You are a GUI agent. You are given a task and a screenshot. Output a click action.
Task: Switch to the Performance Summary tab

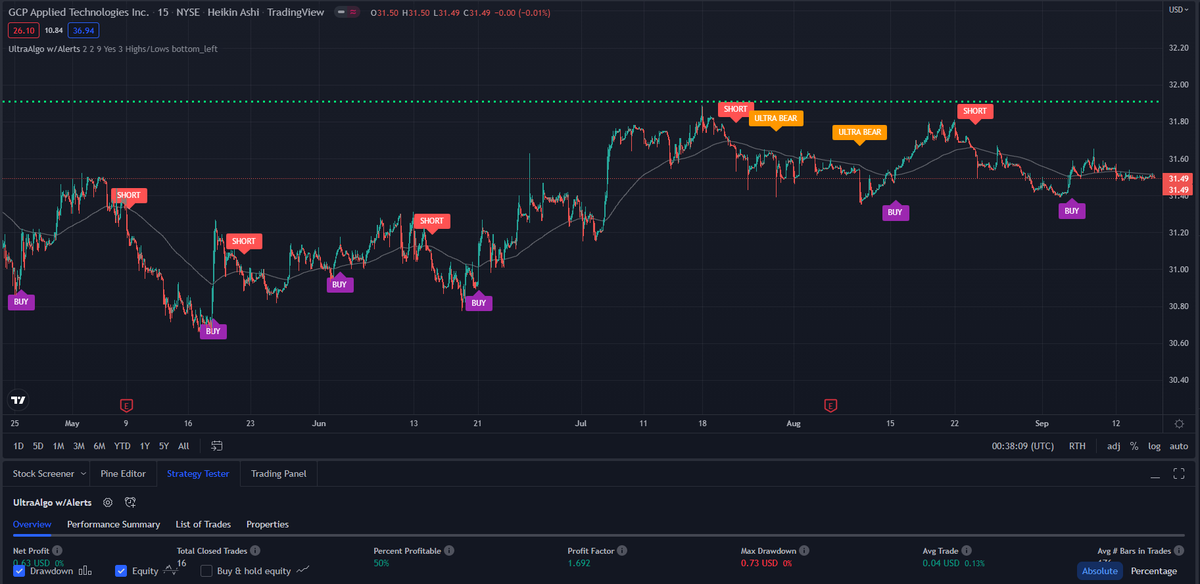[x=113, y=524]
